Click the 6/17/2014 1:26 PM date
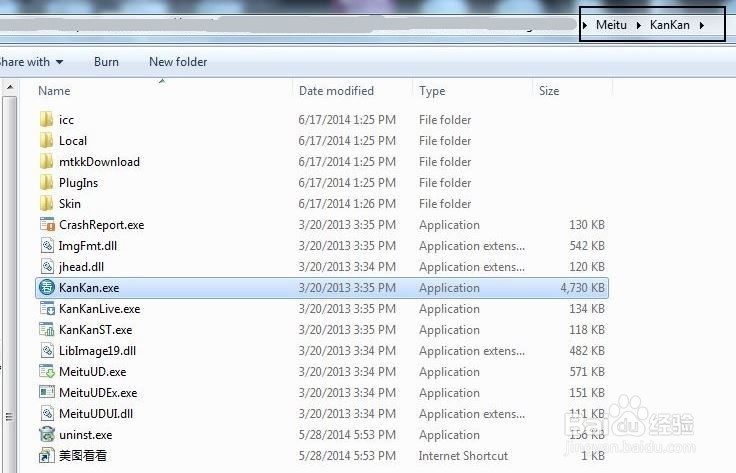The image size is (736, 473). (x=347, y=204)
